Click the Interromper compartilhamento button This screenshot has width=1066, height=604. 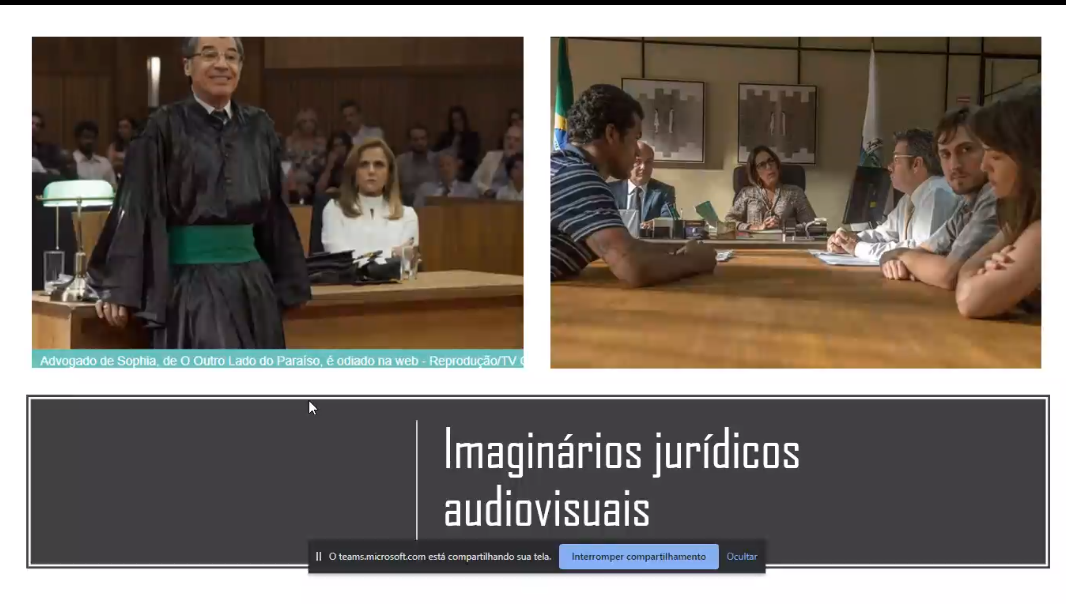638,556
